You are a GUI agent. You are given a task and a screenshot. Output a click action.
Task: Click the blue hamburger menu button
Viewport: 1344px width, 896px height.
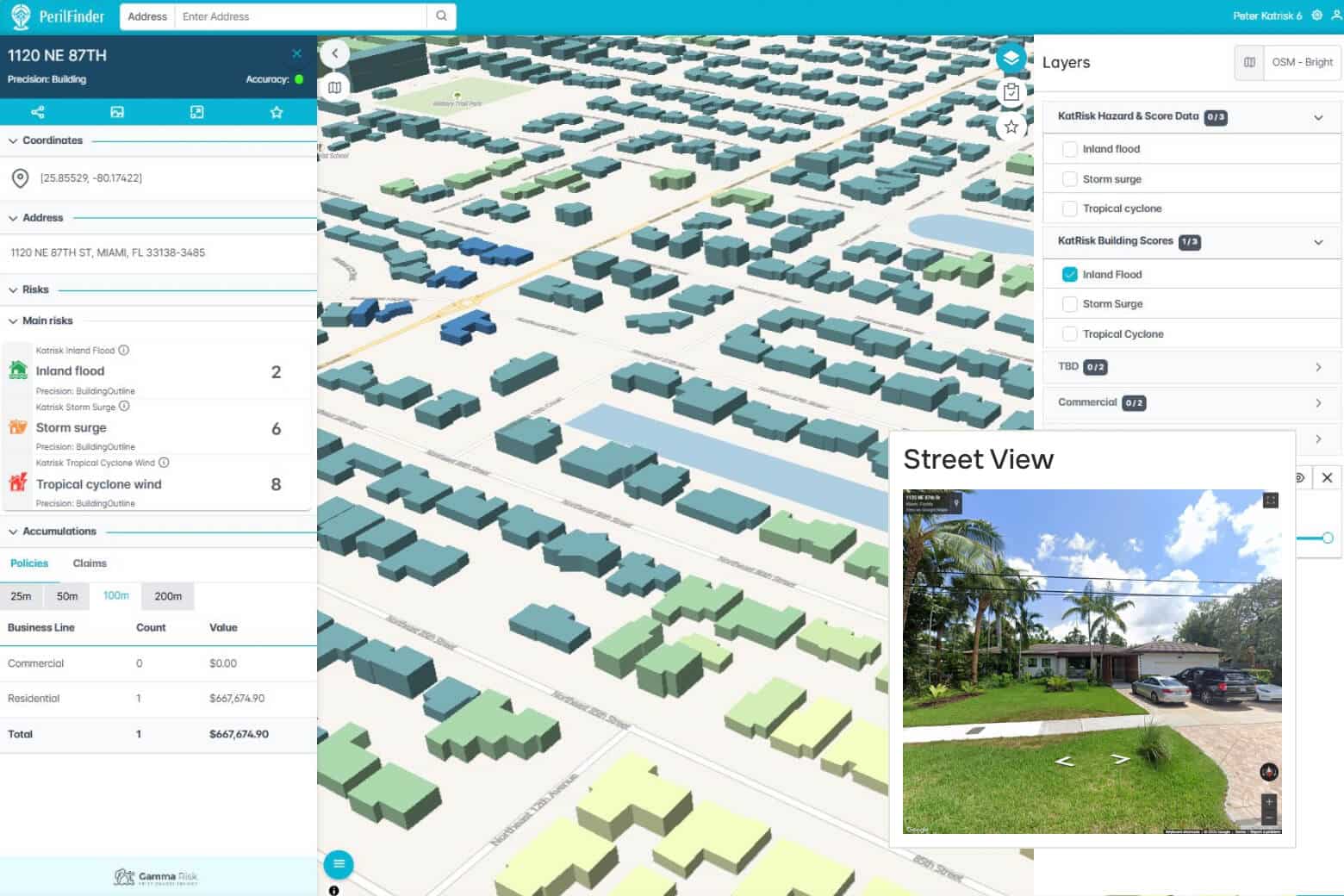pos(339,863)
